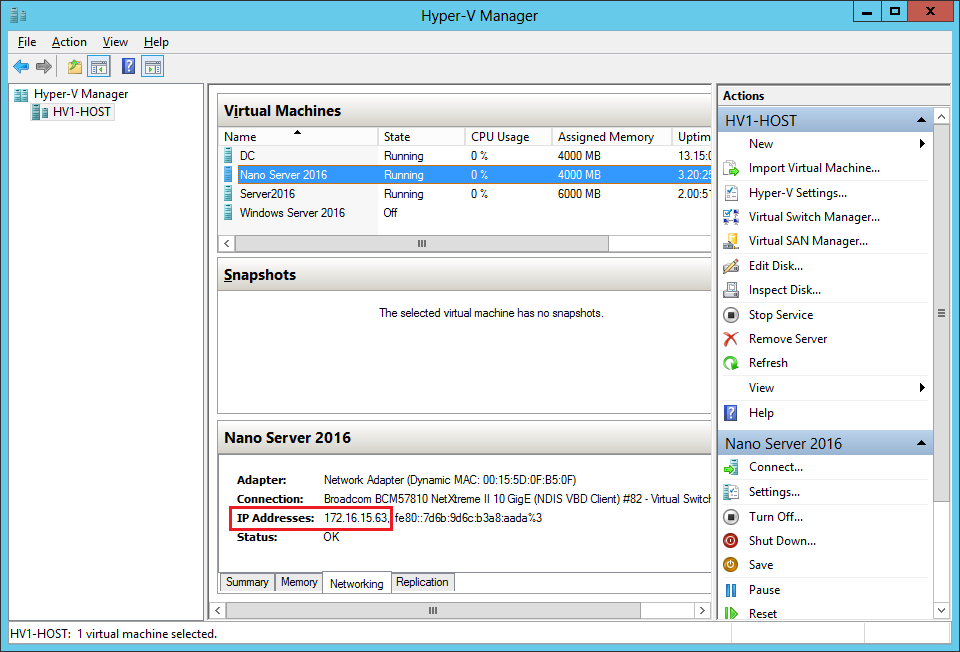Click the details pane scroll right arrow
This screenshot has height=652, width=960.
[702, 610]
